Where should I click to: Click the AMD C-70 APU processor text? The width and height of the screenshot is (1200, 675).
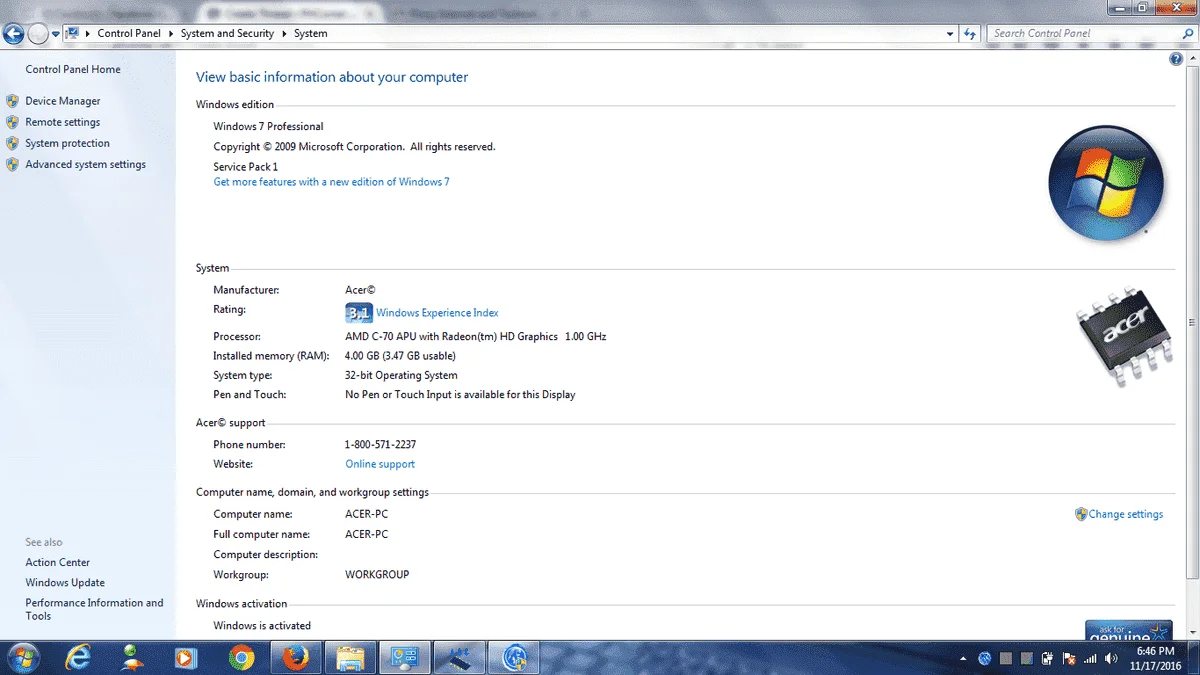tap(475, 337)
